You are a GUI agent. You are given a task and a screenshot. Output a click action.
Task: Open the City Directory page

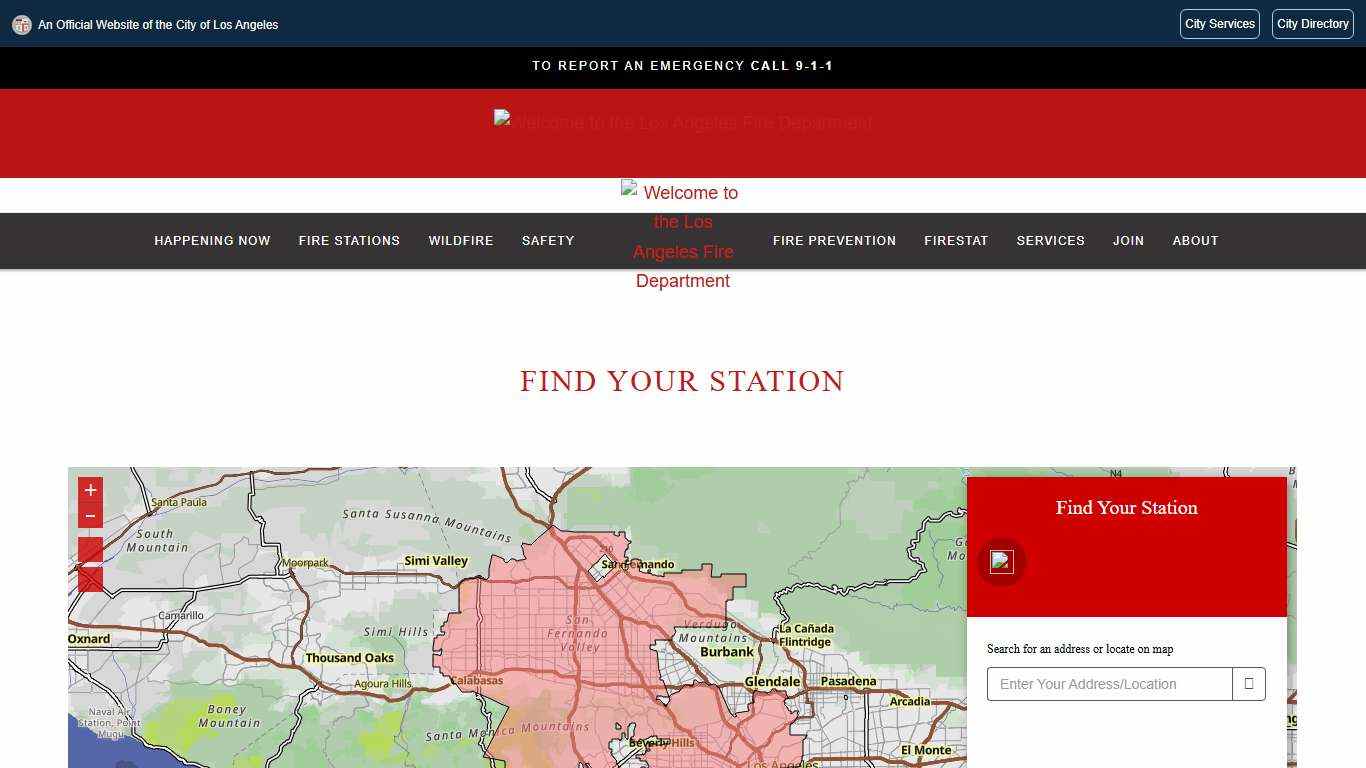coord(1312,24)
